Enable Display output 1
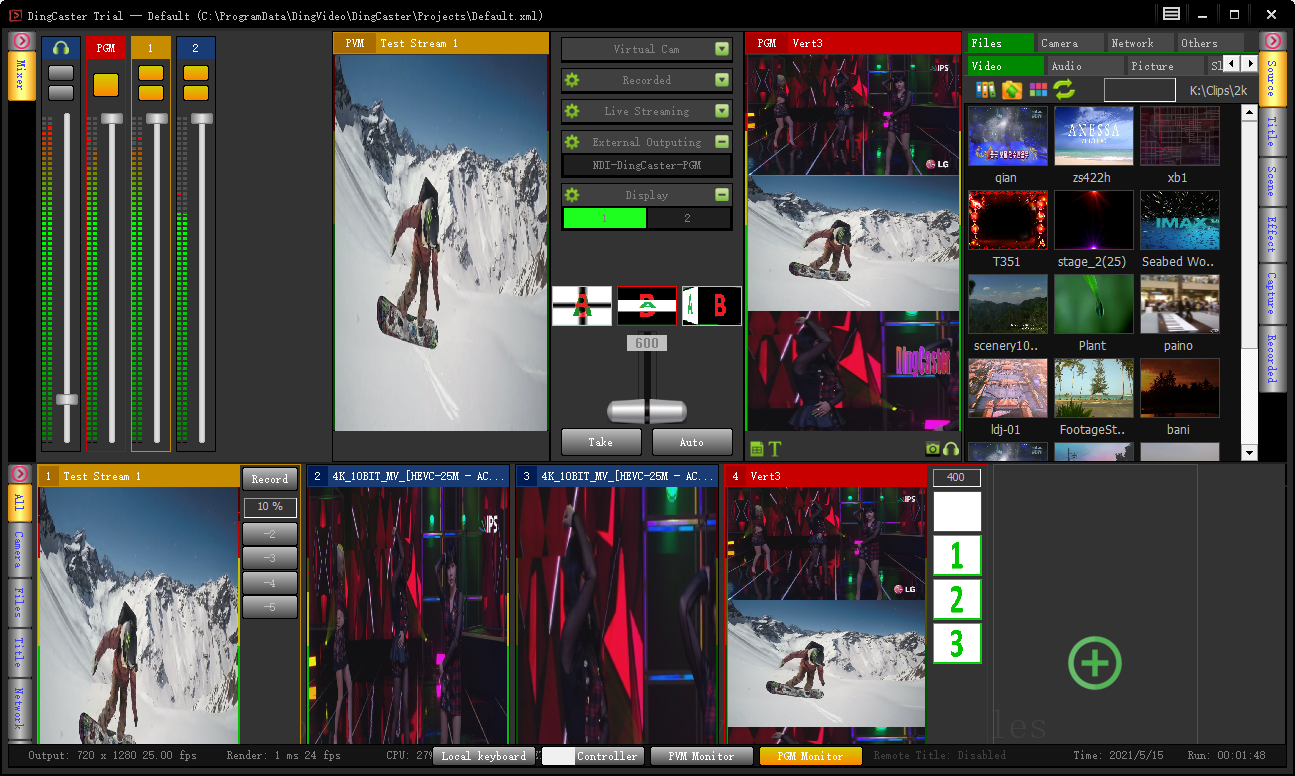This screenshot has height=776, width=1295. point(605,218)
